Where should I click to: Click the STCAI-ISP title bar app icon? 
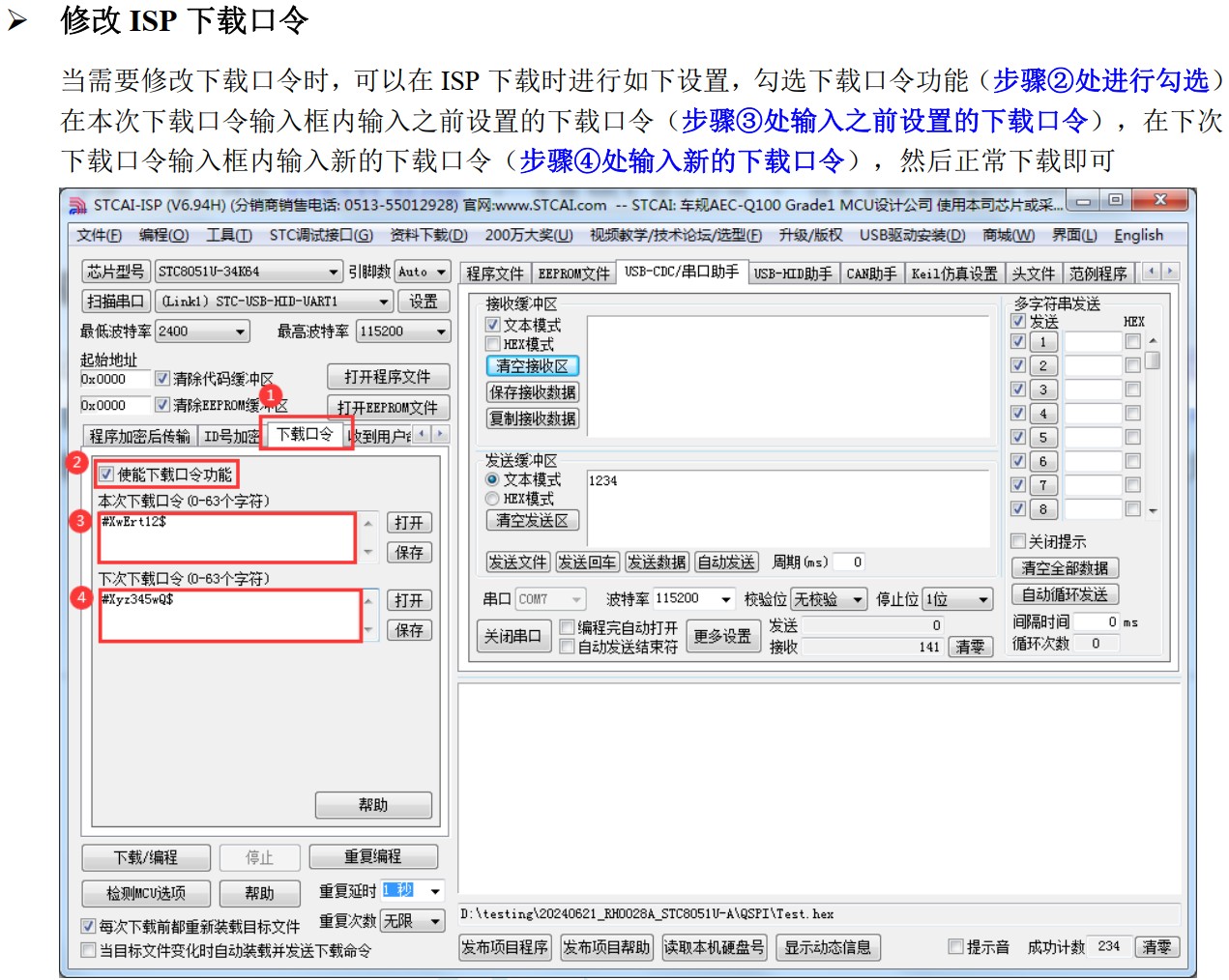pos(77,205)
